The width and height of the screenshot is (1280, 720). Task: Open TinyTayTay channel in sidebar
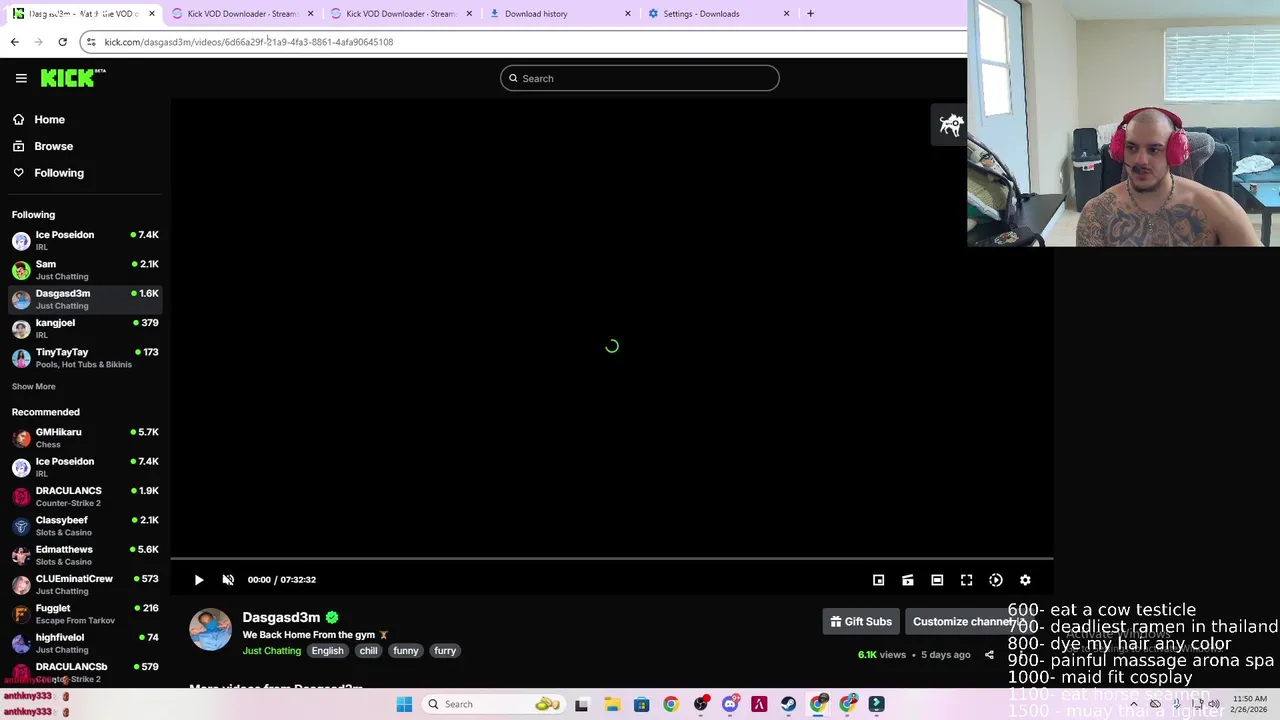click(85, 358)
